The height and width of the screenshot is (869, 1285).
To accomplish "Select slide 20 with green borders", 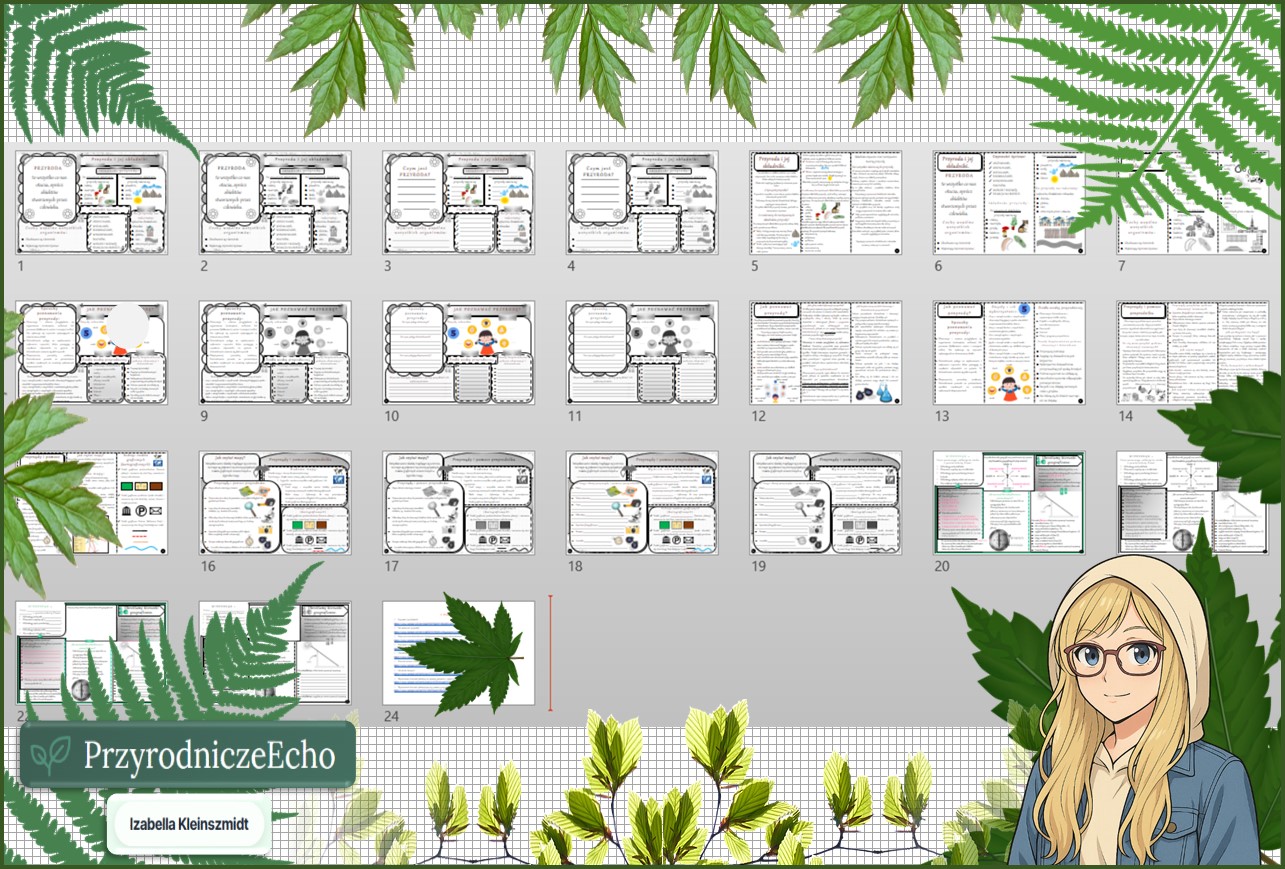I will pyautogui.click(x=1009, y=503).
